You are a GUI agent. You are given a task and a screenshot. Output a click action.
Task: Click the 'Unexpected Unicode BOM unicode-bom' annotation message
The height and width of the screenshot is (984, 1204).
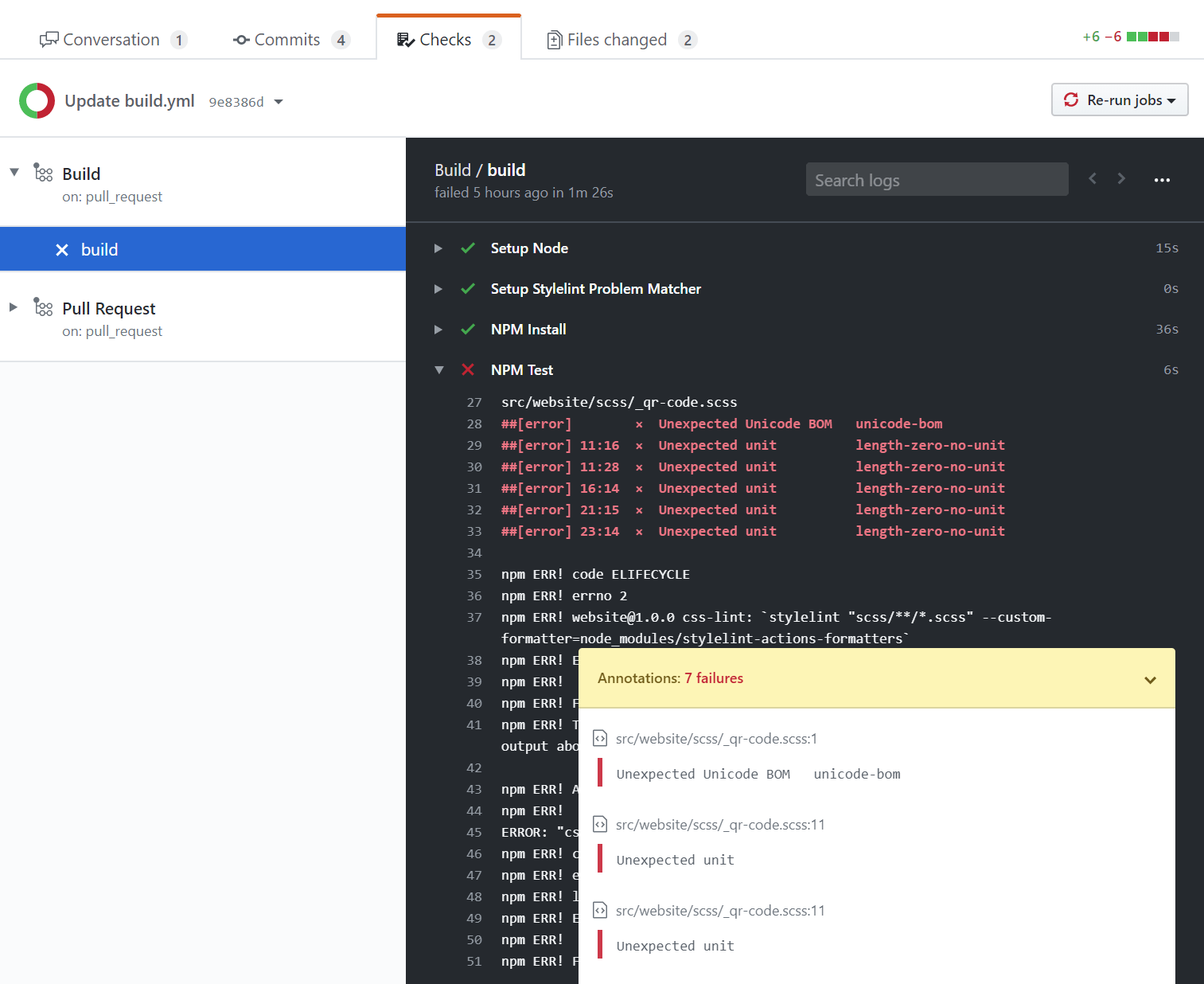758,775
